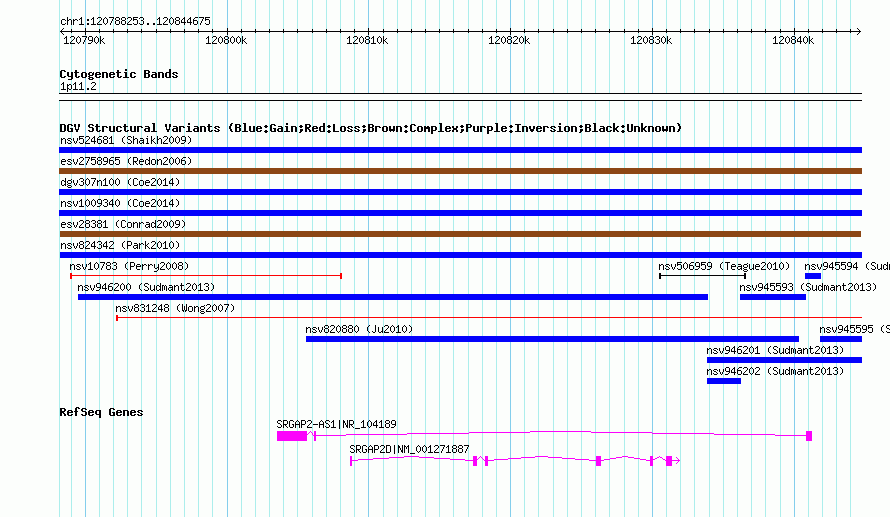Click the 120840k ruler tick label
The image size is (890, 517).
pos(793,40)
